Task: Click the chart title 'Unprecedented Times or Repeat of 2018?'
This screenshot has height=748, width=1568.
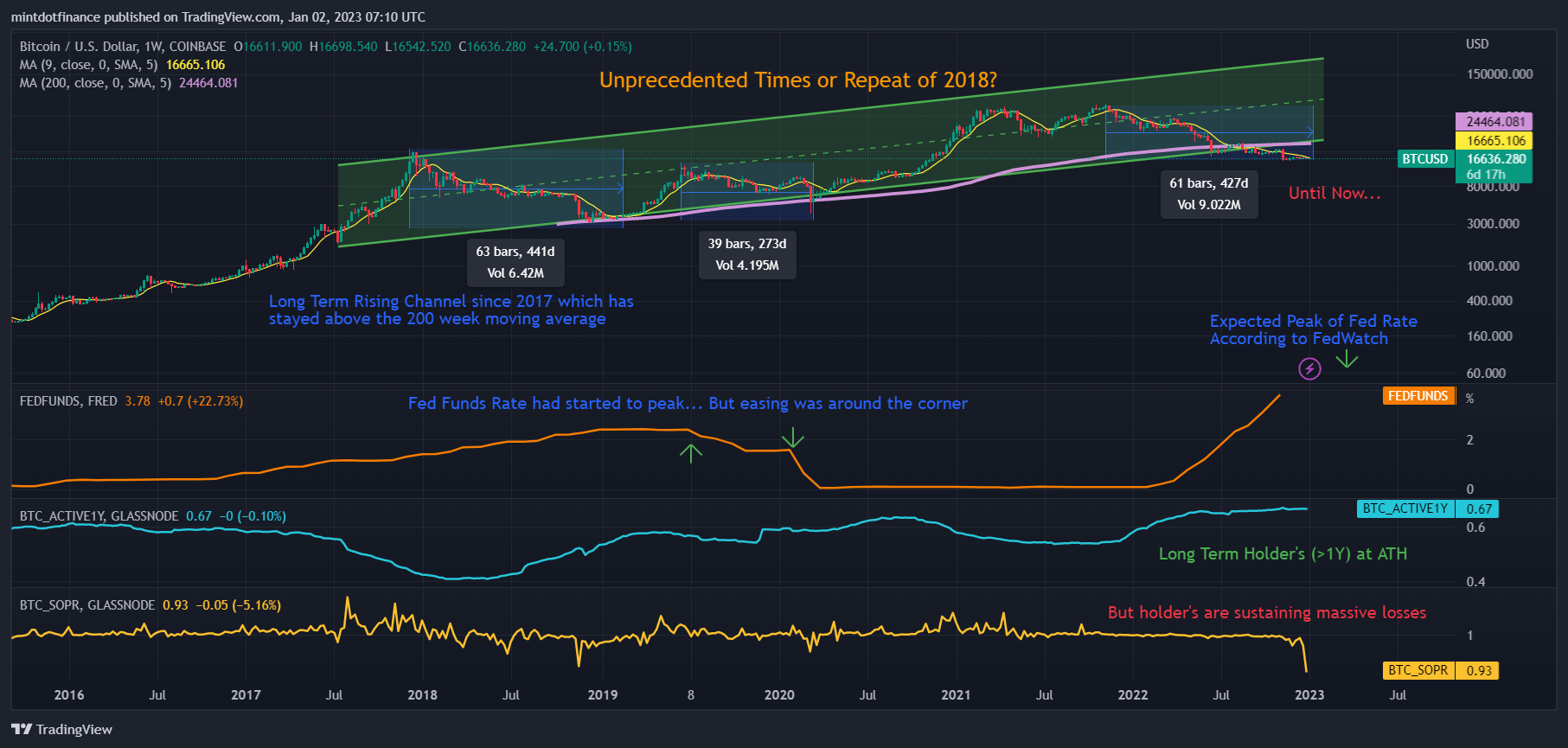Action: coord(797,80)
